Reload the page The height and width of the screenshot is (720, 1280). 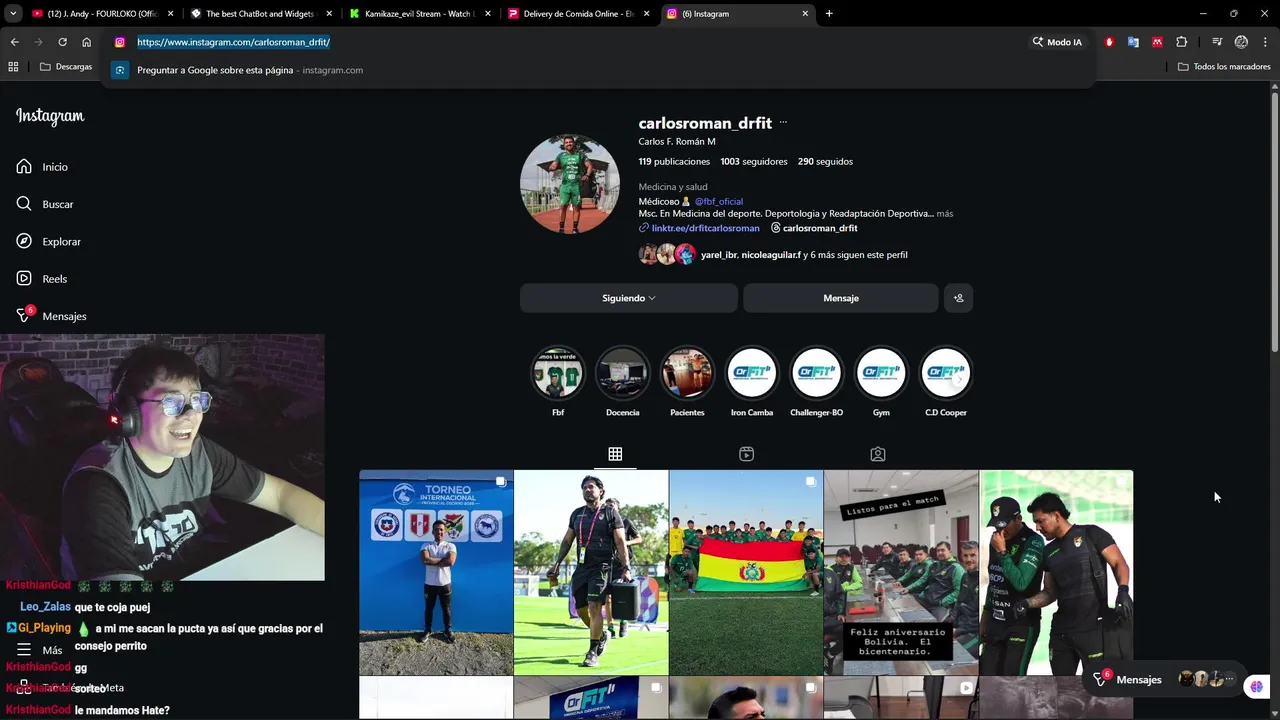(62, 42)
